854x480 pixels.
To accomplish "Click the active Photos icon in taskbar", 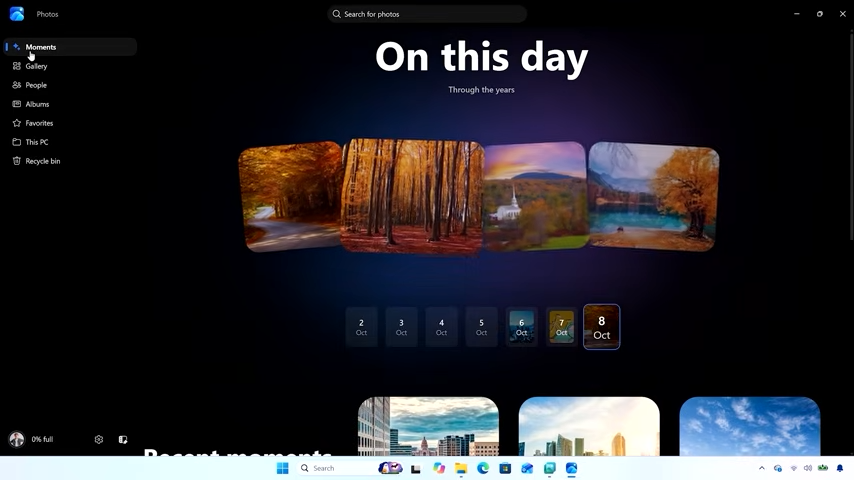I will (x=571, y=468).
